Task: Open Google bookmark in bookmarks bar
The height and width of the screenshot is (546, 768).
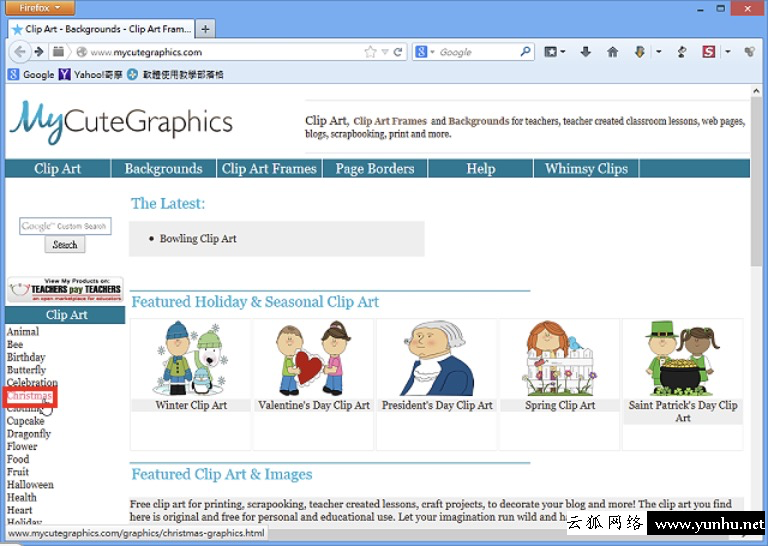Action: coord(31,74)
